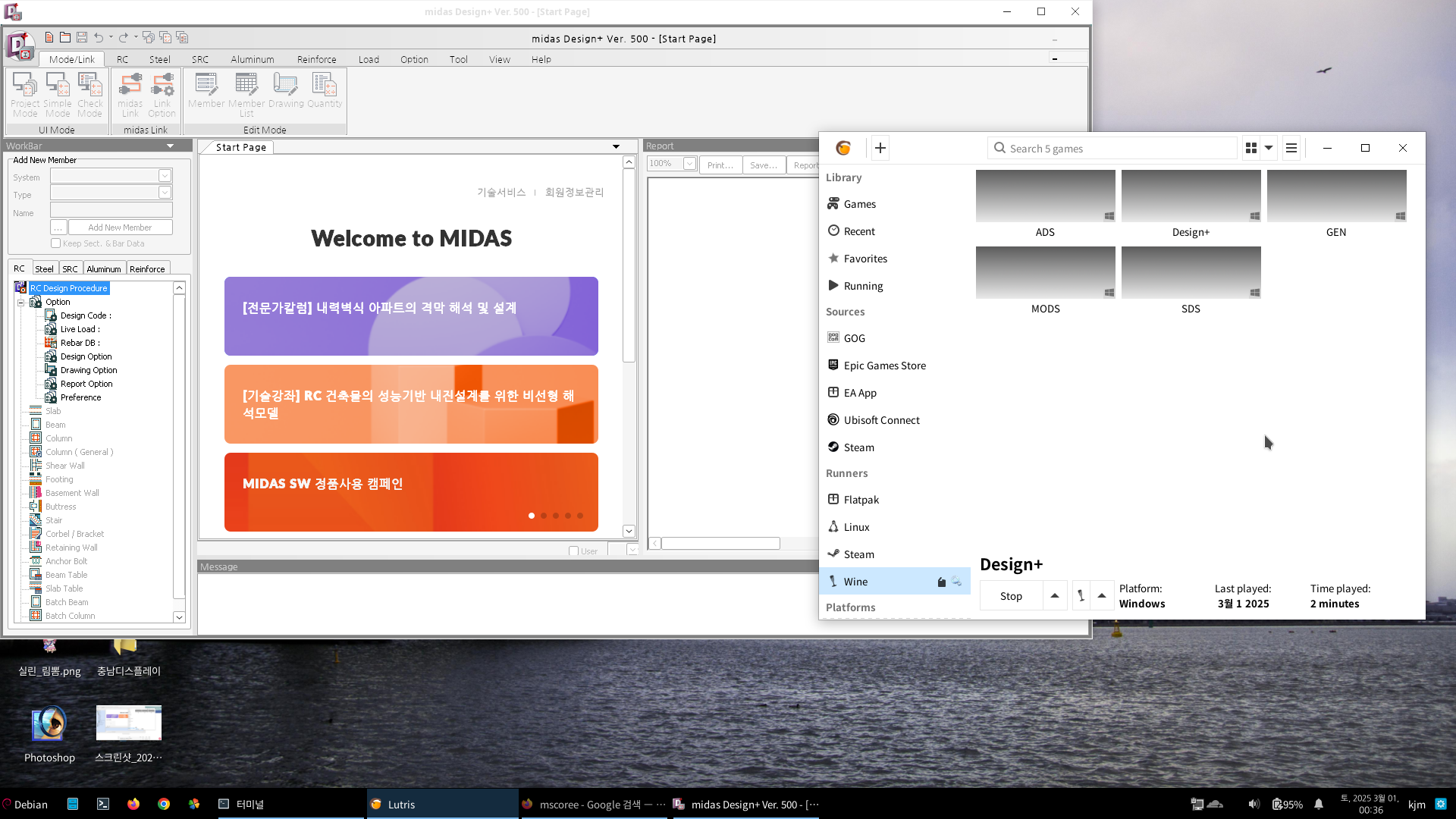Open midas Link tool

coord(130,94)
